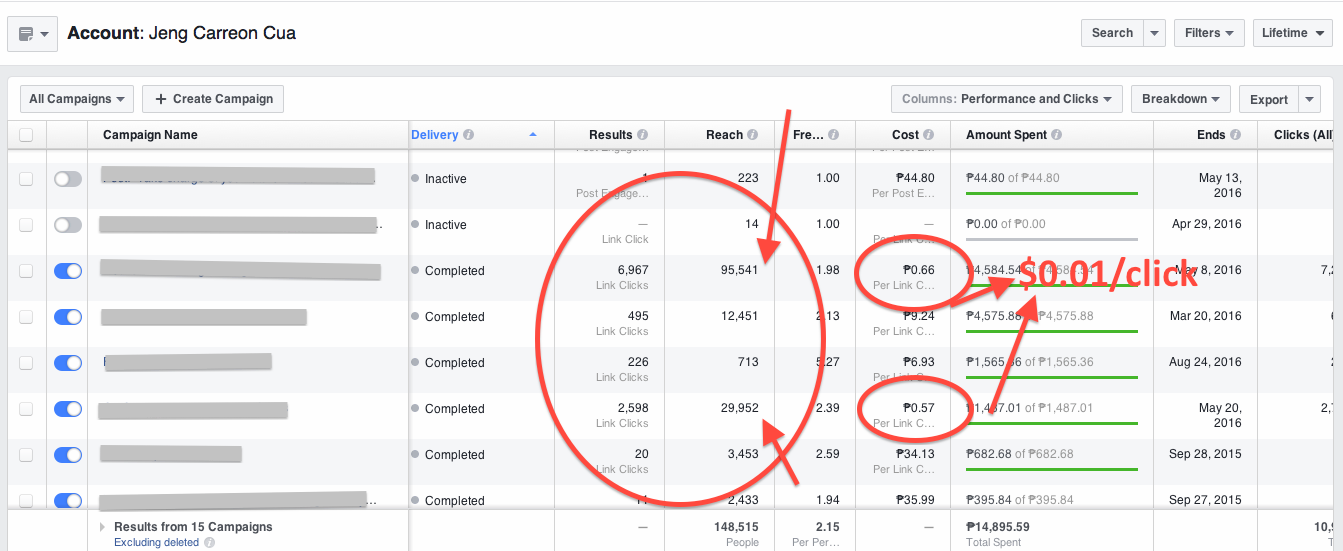This screenshot has height=551, width=1343.
Task: Click the arrow next to the Search button
Action: 1154,33
